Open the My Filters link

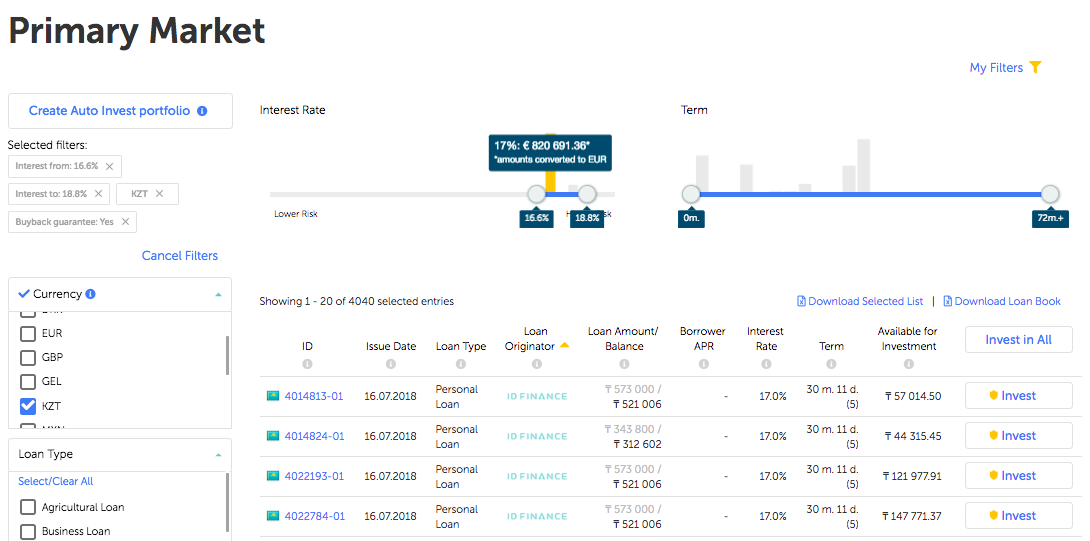[x=996, y=67]
